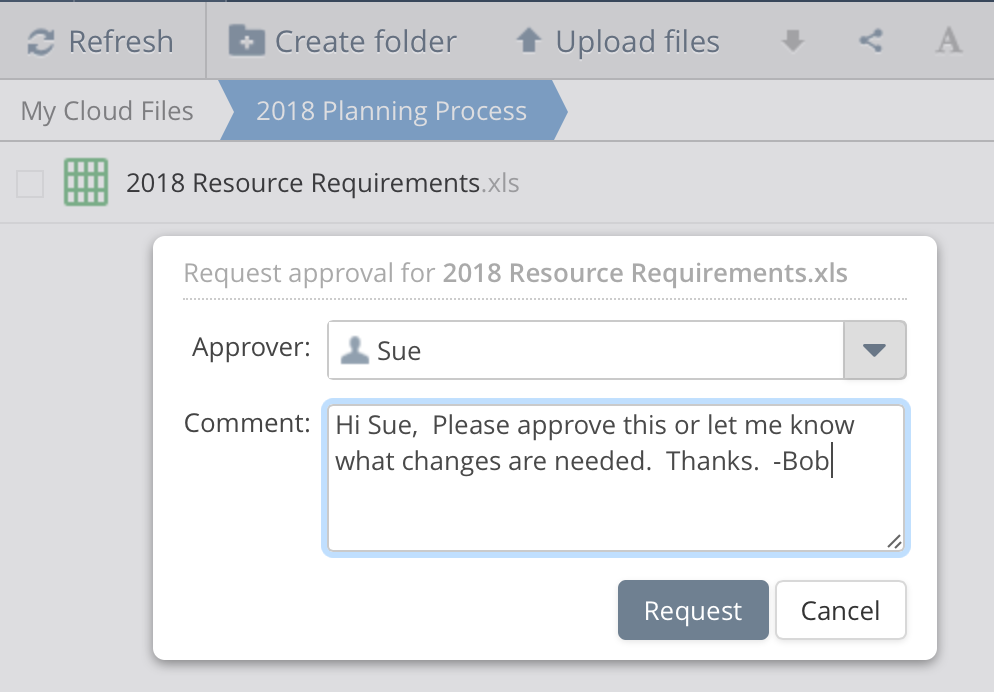994x692 pixels.
Task: Click the download arrow icon
Action: click(x=791, y=41)
